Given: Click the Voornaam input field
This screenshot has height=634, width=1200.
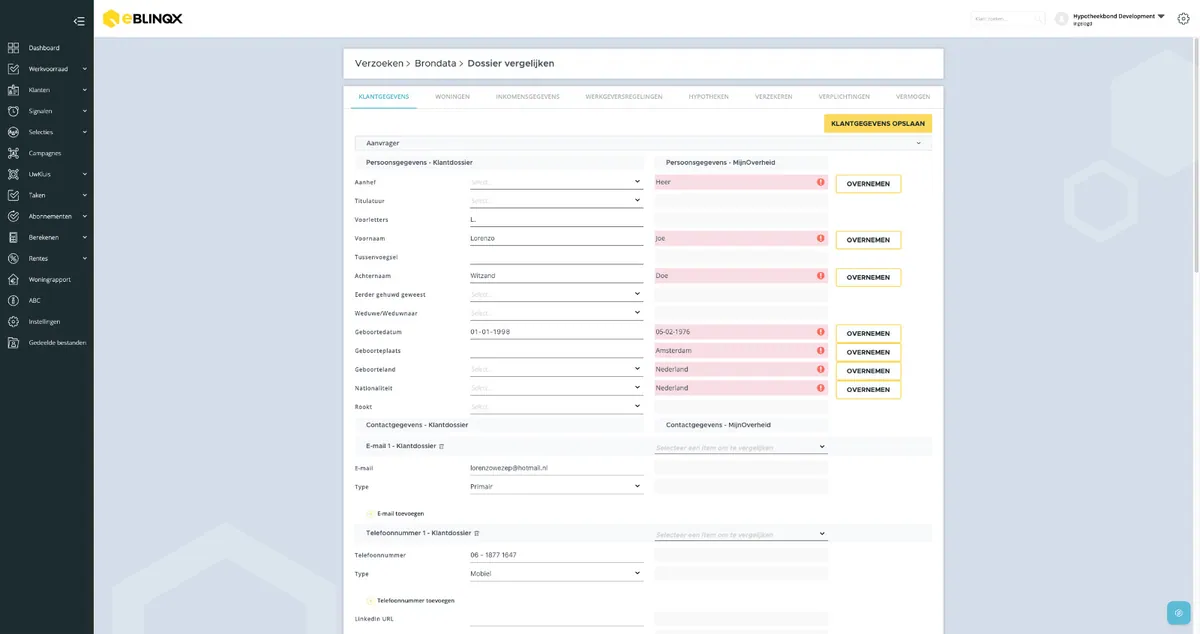Looking at the screenshot, I should pos(556,238).
